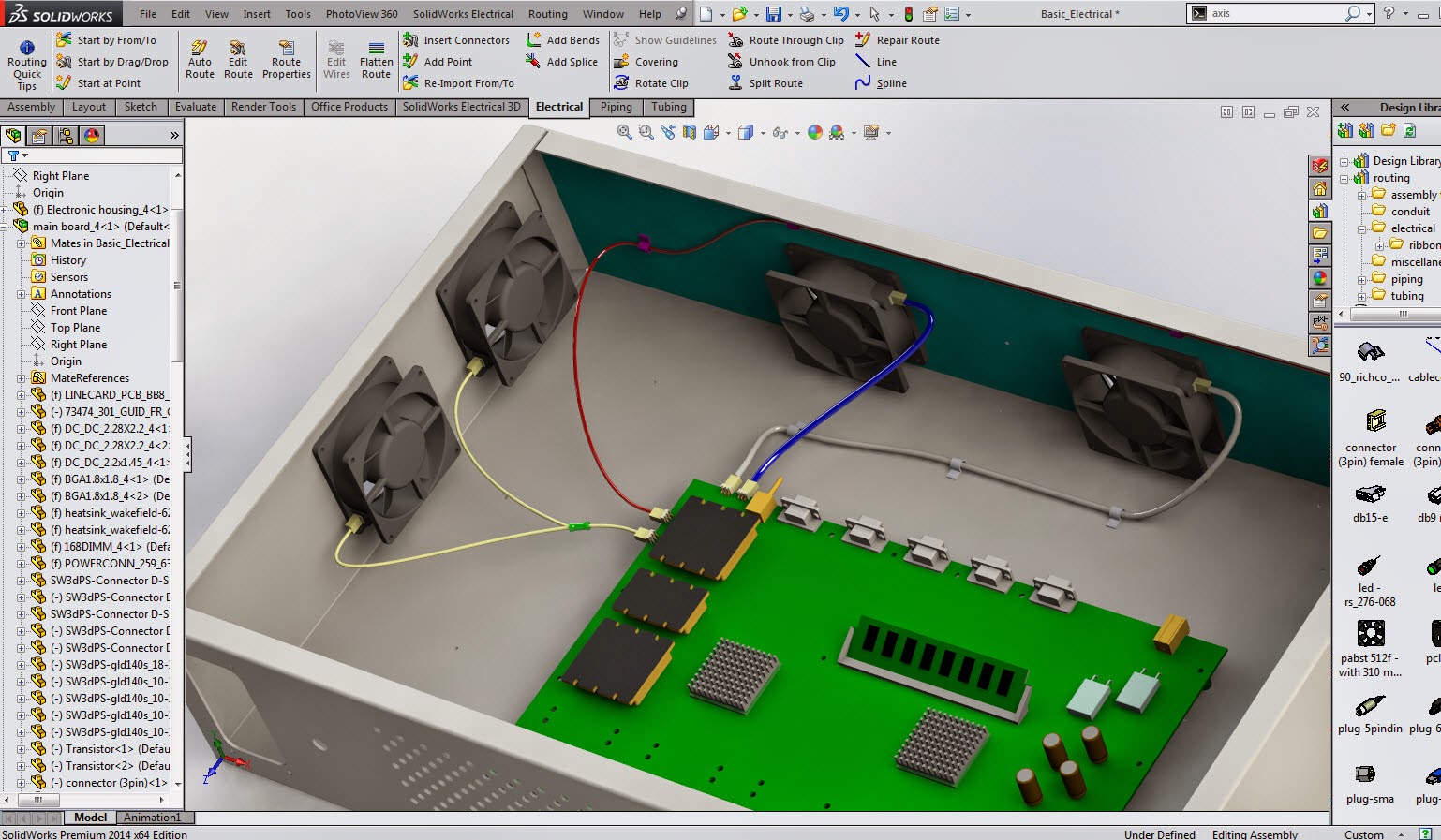
Task: Select the Auto Route tool
Action: (x=199, y=59)
